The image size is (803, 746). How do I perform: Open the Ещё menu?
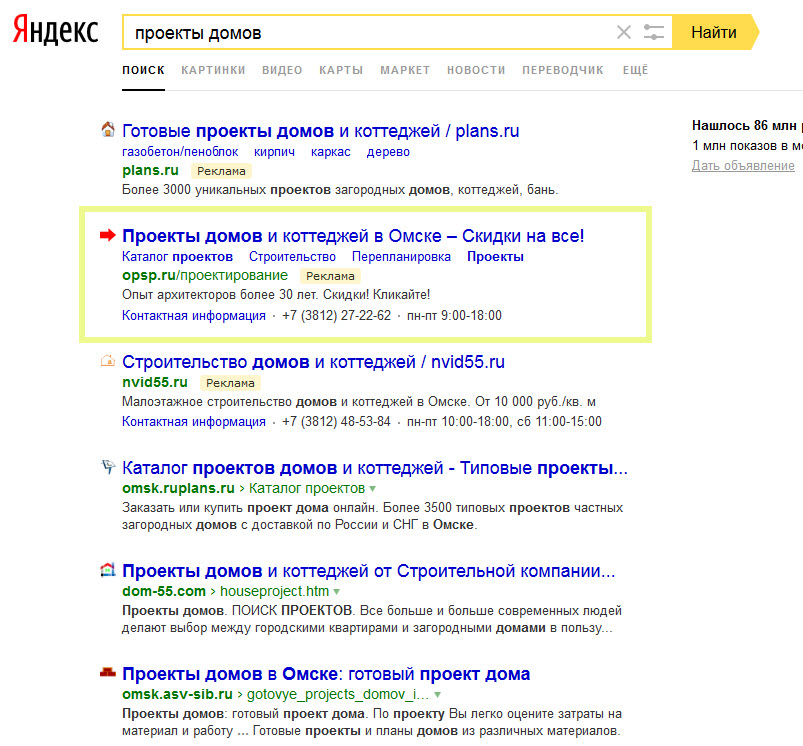click(636, 70)
